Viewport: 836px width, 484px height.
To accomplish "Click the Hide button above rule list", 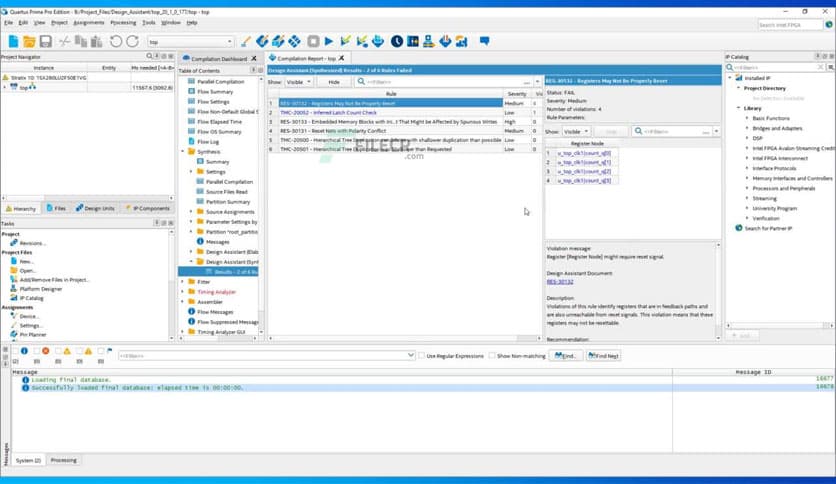I will 334,82.
